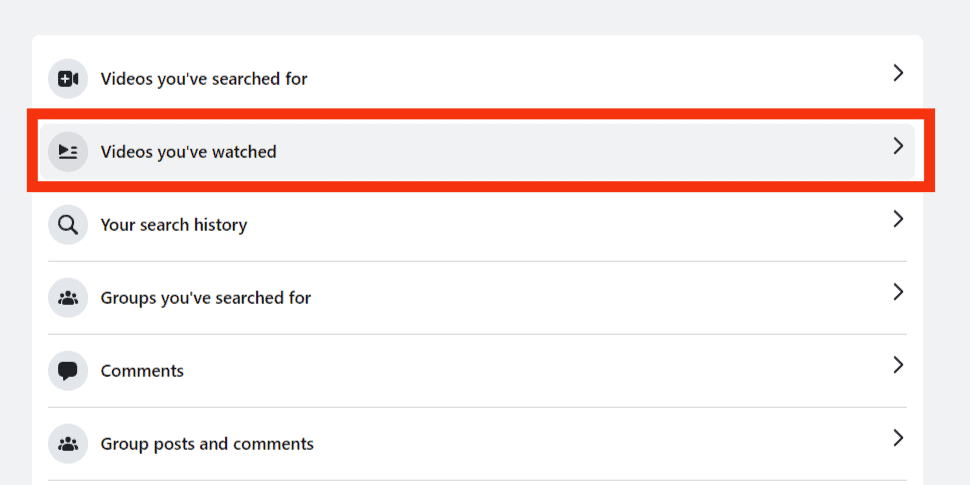
Task: Expand Videos you've searched for using its chevron
Action: 898,73
